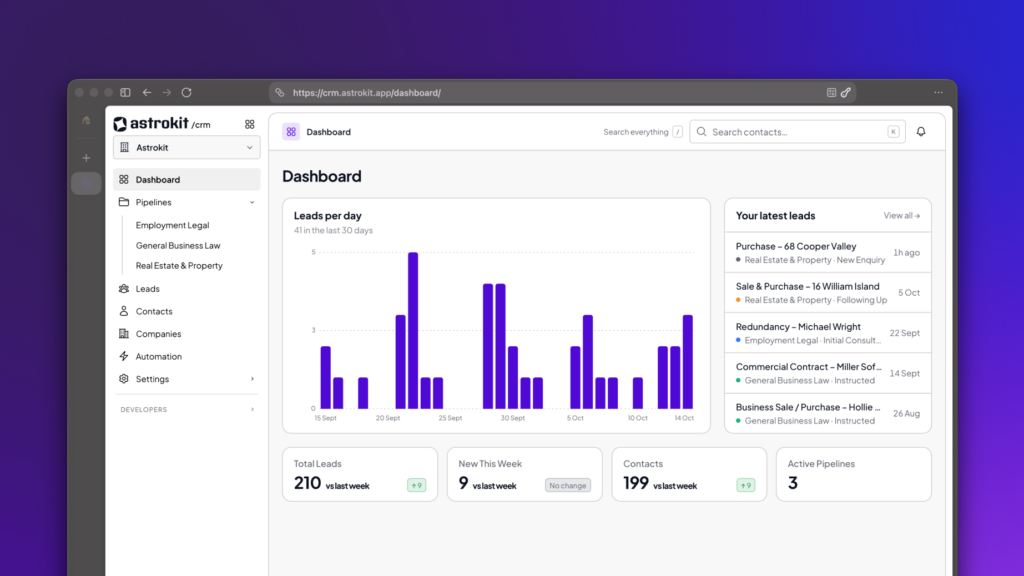This screenshot has height=576, width=1024.
Task: Click the Leads per day chart title
Action: pos(327,216)
